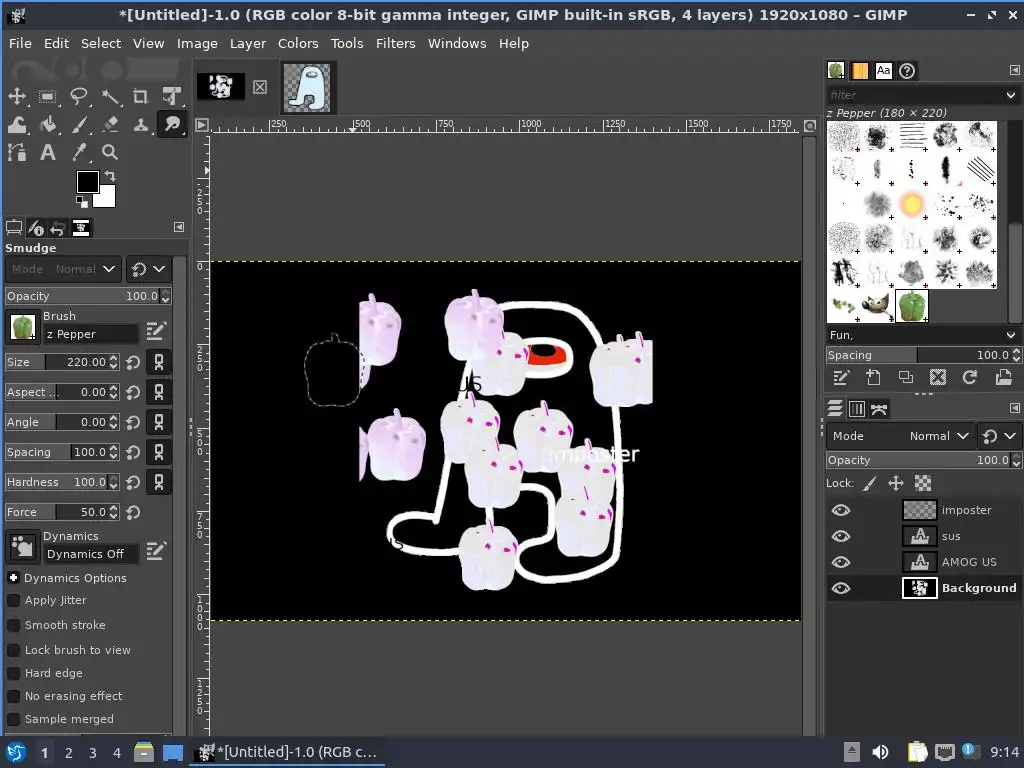This screenshot has width=1024, height=768.
Task: Toggle visibility of sus layer
Action: coord(840,536)
